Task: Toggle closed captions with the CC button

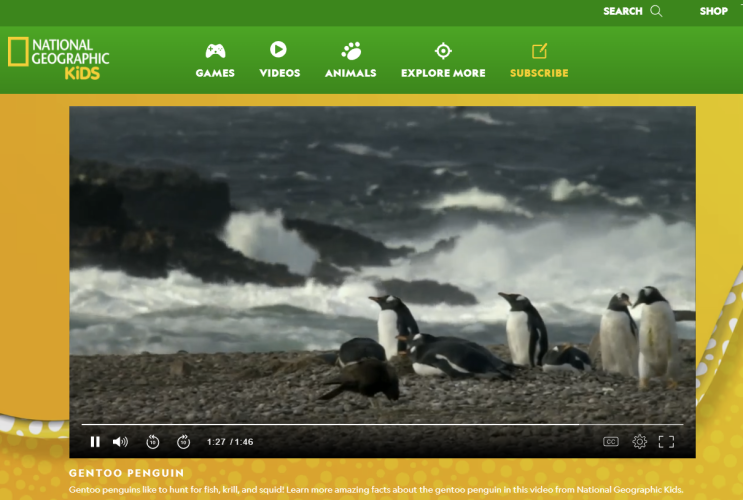Action: coord(611,442)
